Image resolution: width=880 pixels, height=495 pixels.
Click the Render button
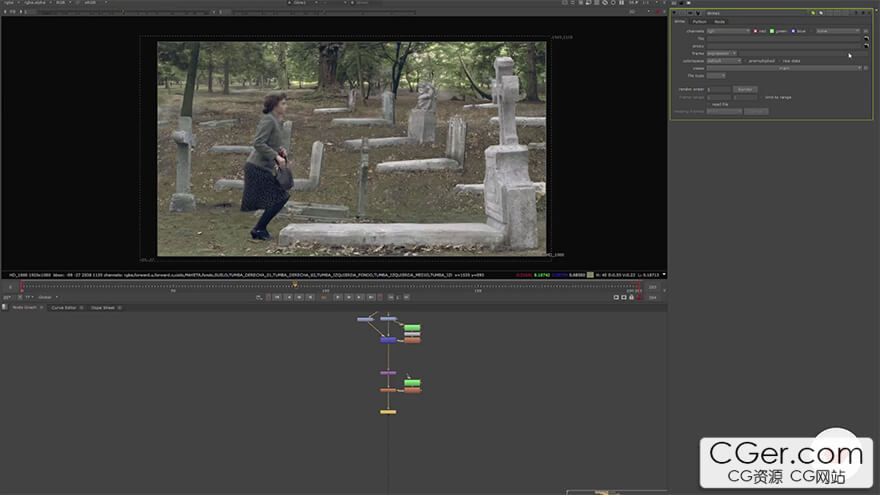pos(745,89)
